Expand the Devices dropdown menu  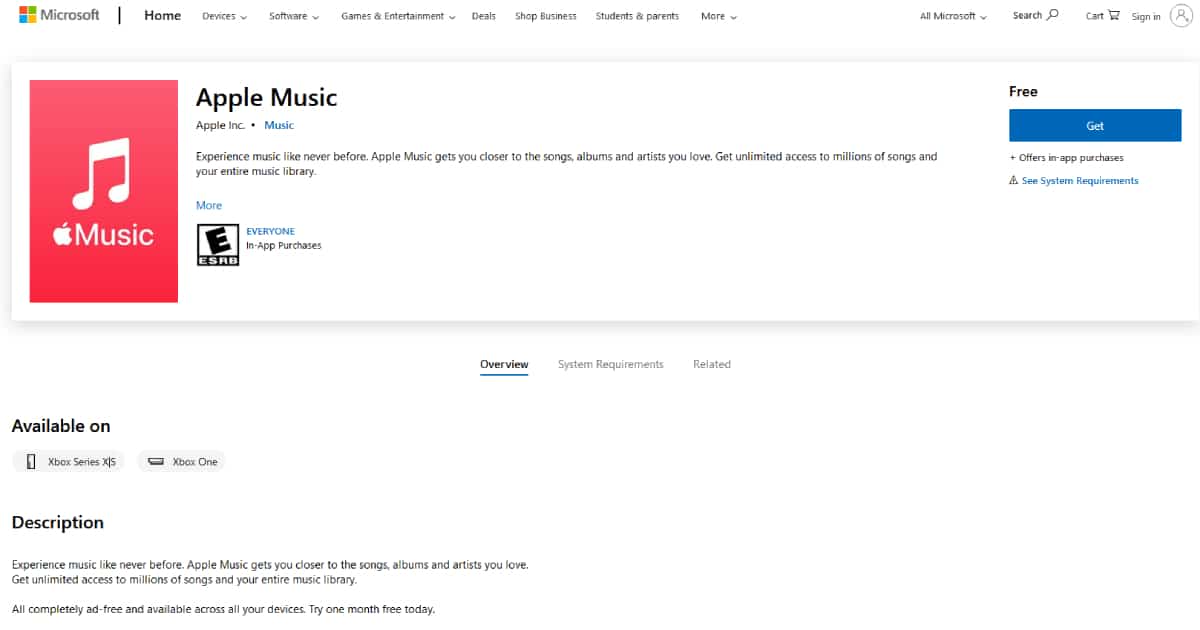pyautogui.click(x=225, y=16)
